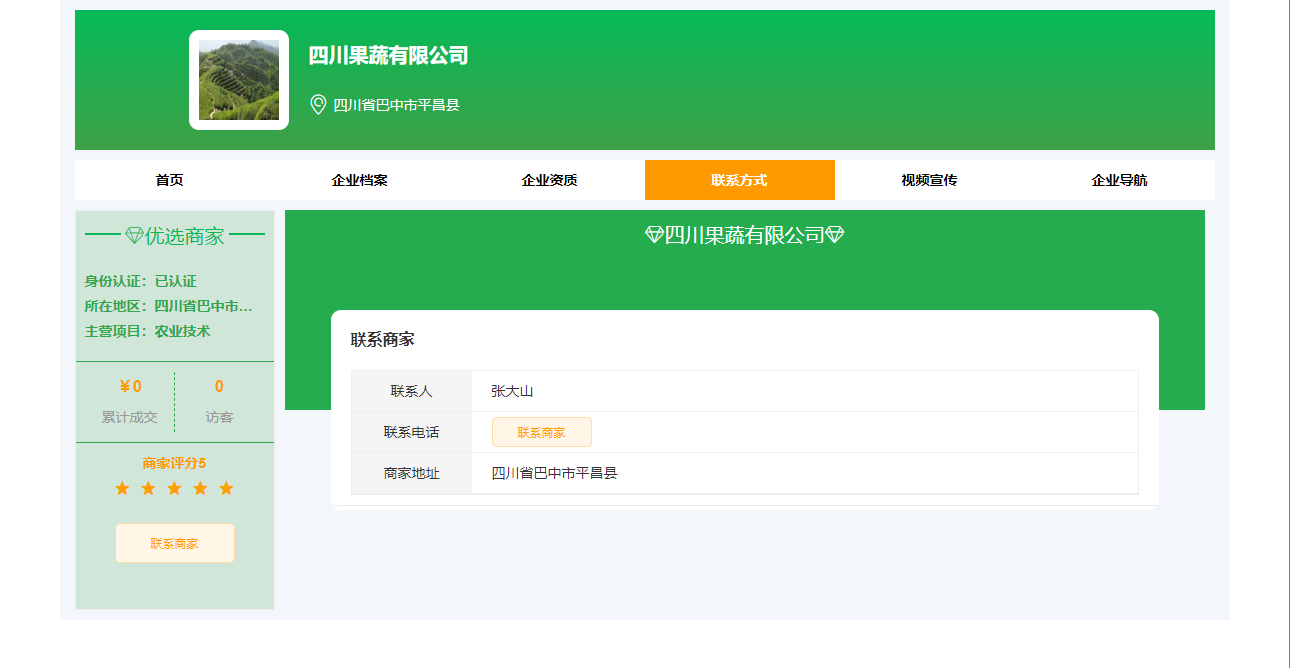Screen dimensions: 1290x668
Task: Open the 企业档案 tab
Action: coord(359,180)
